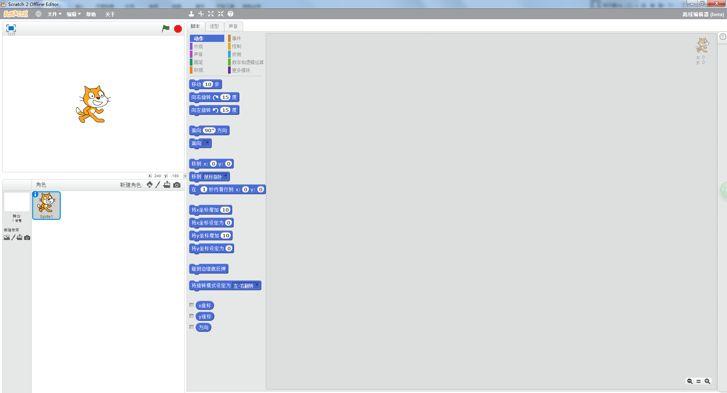727x393 pixels.
Task: Click the Scratch logo
Action: [x=16, y=14]
